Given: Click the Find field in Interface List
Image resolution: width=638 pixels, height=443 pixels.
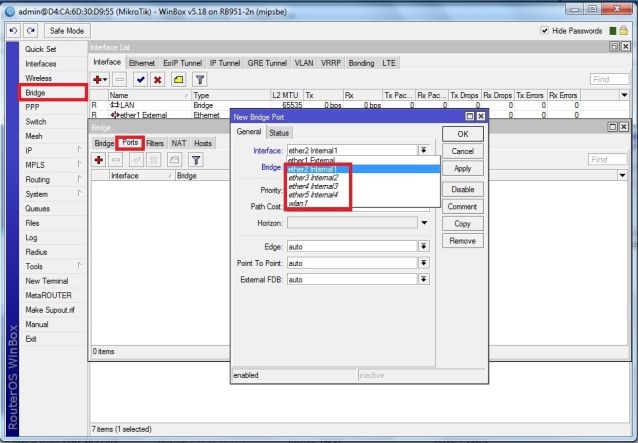Looking at the screenshot, I should (609, 79).
